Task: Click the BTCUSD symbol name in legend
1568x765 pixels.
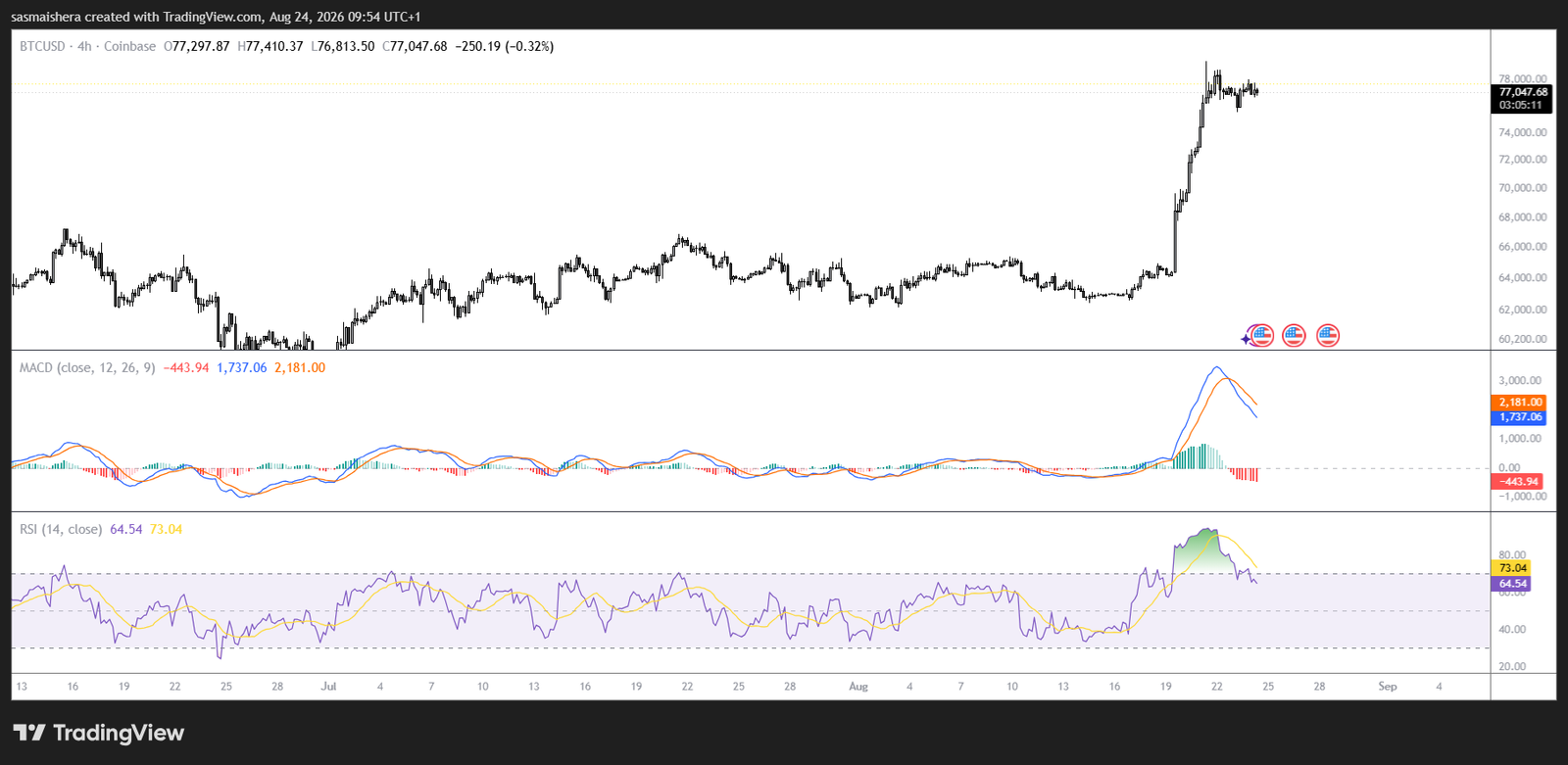Action: point(42,46)
